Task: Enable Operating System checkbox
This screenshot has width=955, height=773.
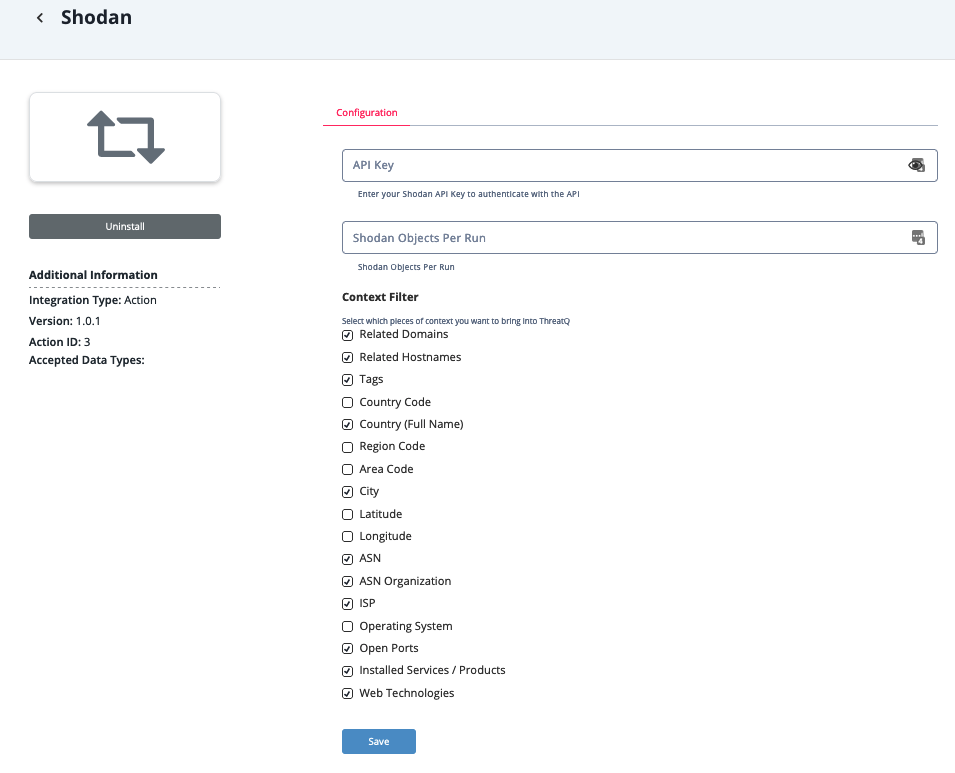Action: (348, 626)
